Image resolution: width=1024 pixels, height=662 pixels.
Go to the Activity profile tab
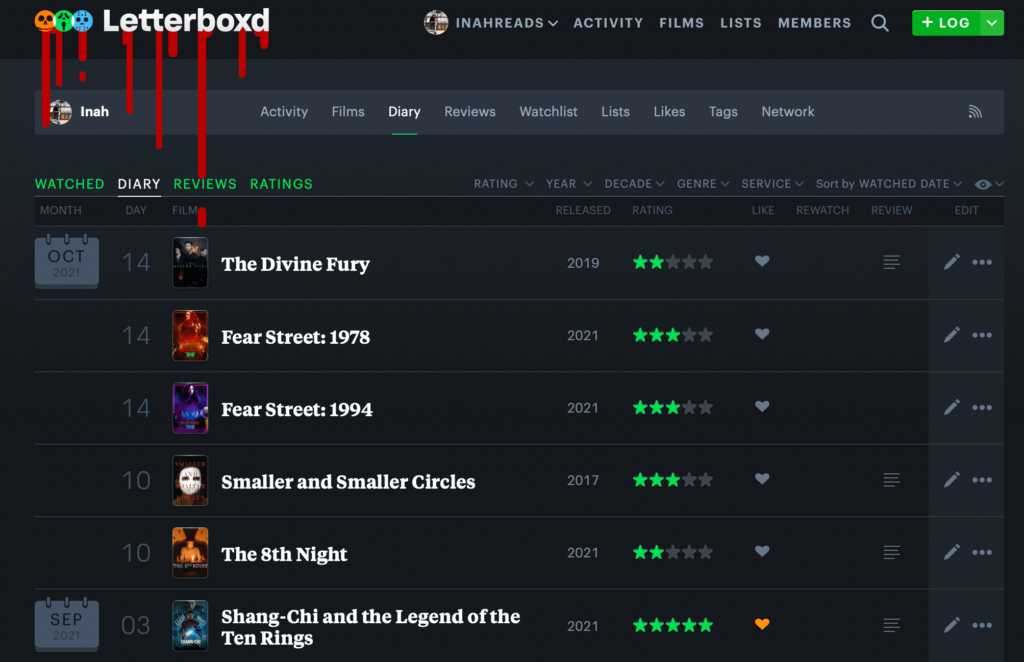pos(284,112)
